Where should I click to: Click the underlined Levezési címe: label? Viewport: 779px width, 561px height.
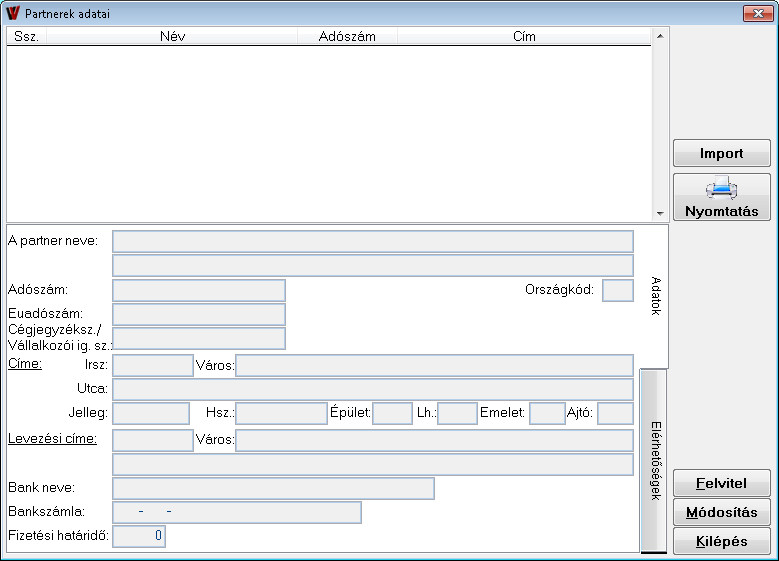52,439
